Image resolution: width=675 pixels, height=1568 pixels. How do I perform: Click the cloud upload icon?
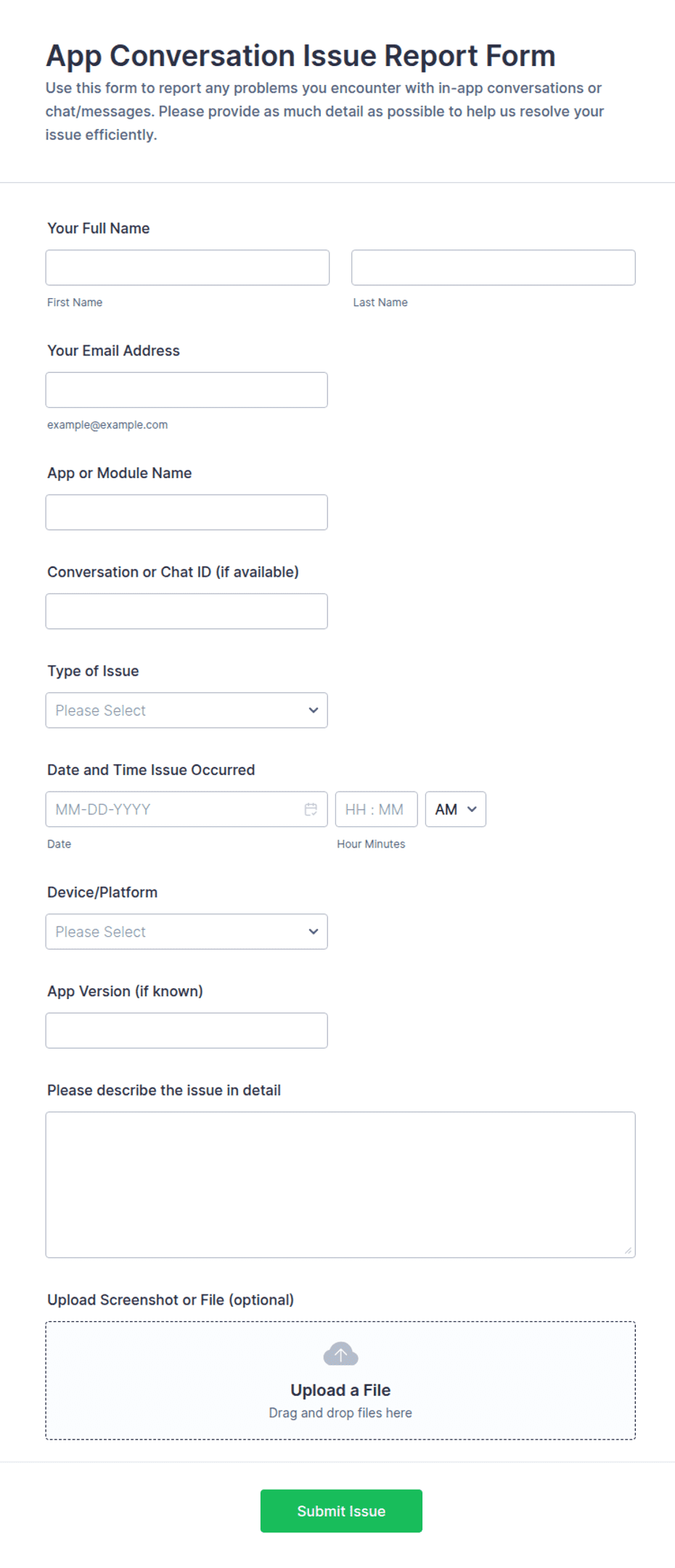[340, 1354]
